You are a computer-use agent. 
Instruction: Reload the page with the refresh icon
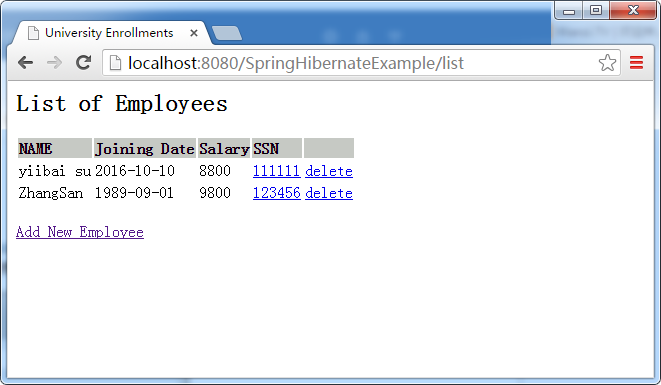coord(83,63)
